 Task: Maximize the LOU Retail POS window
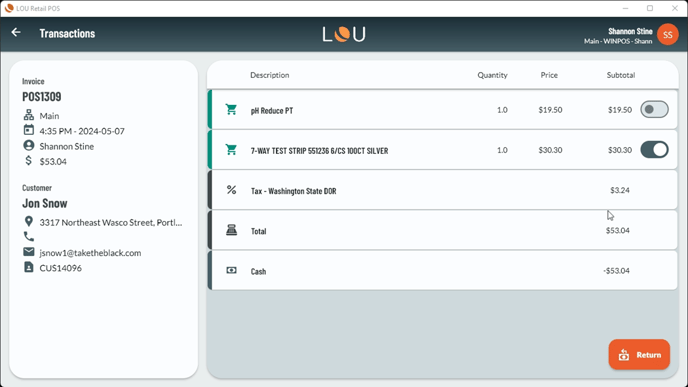pos(650,8)
